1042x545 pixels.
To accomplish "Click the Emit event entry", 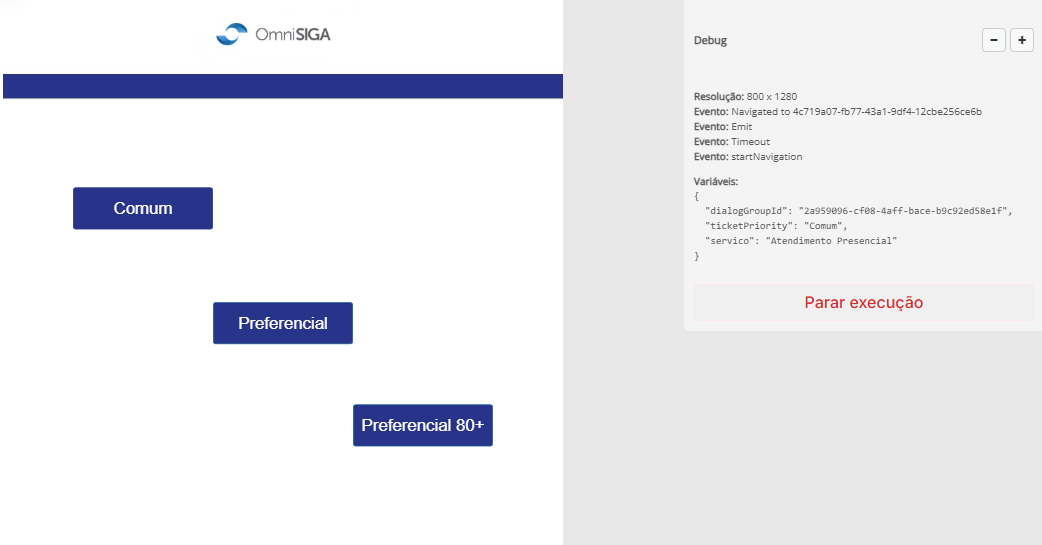I will point(723,126).
